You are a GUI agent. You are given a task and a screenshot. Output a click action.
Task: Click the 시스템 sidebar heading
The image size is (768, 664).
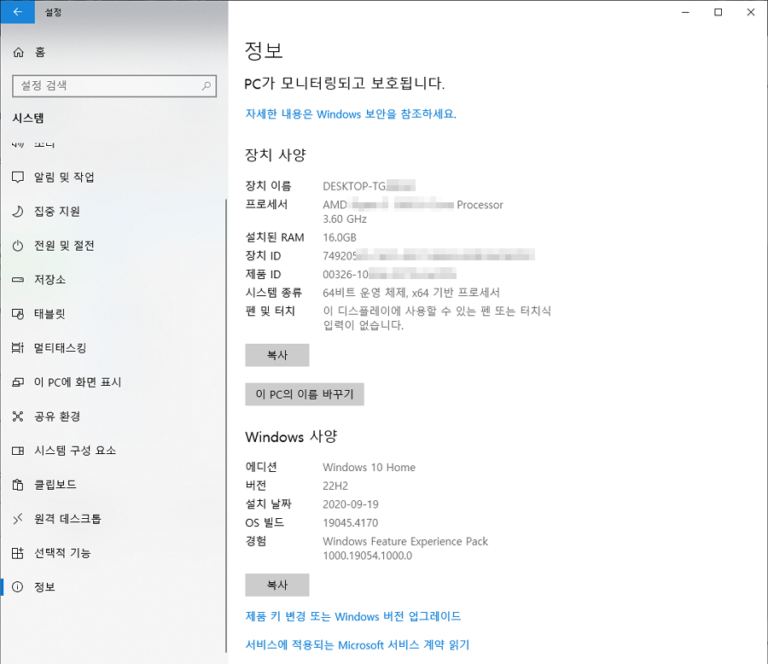(x=28, y=118)
